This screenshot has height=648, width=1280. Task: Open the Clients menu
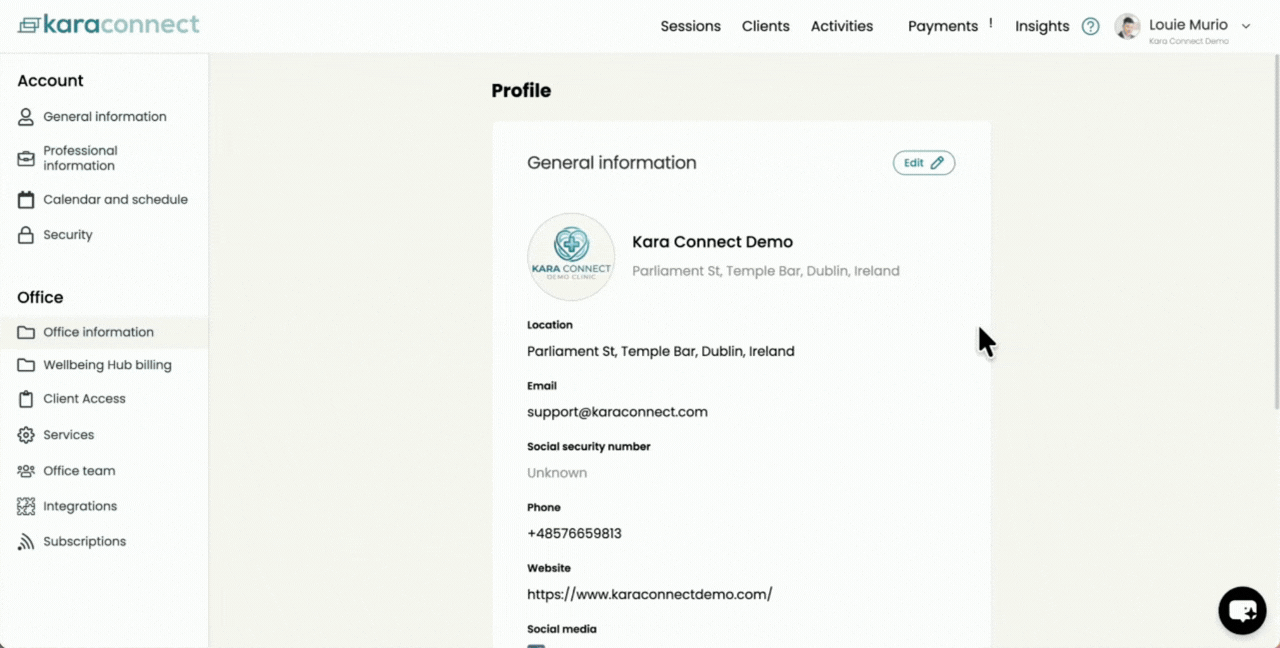point(766,26)
